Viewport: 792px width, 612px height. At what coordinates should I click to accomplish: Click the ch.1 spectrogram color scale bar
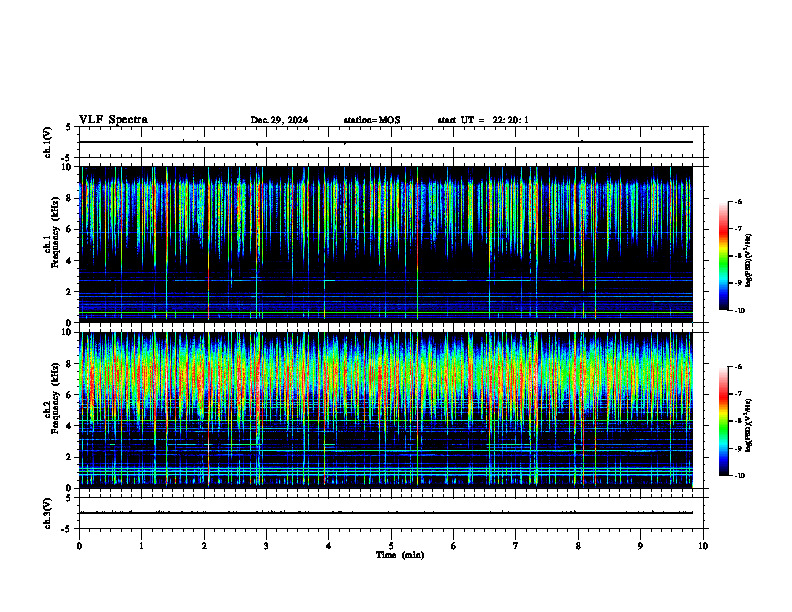point(724,256)
